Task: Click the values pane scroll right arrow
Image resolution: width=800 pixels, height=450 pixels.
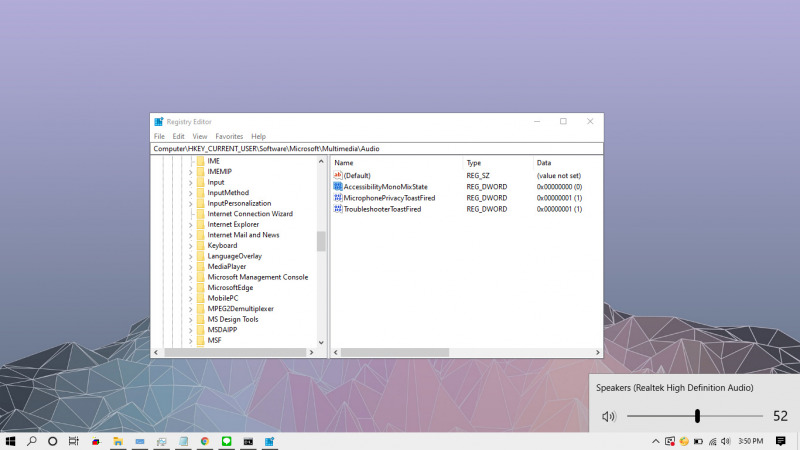Action: click(x=597, y=353)
